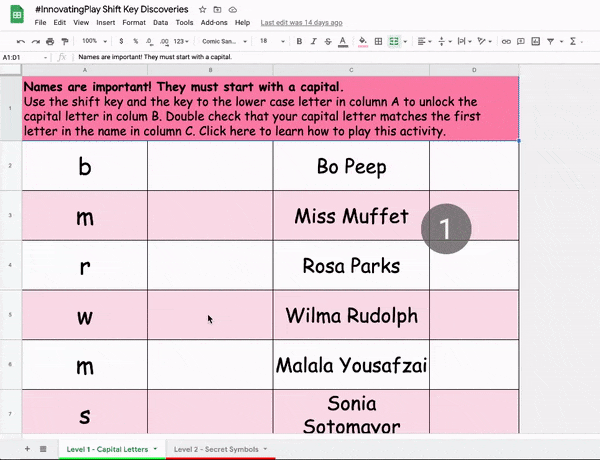The image size is (600, 460).
Task: Click the Name box showing A1:D1
Action: 24,57
